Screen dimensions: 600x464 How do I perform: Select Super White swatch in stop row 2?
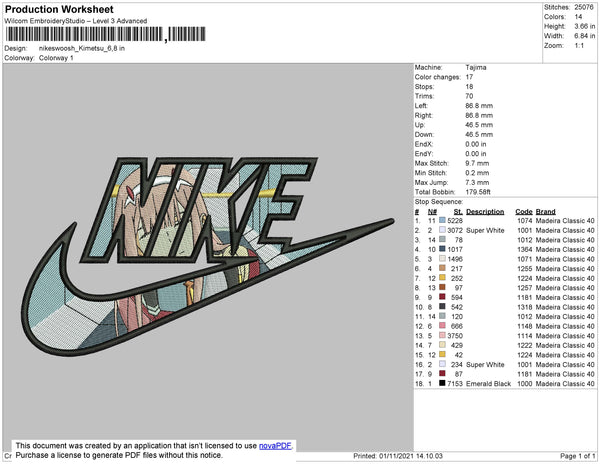(442, 230)
